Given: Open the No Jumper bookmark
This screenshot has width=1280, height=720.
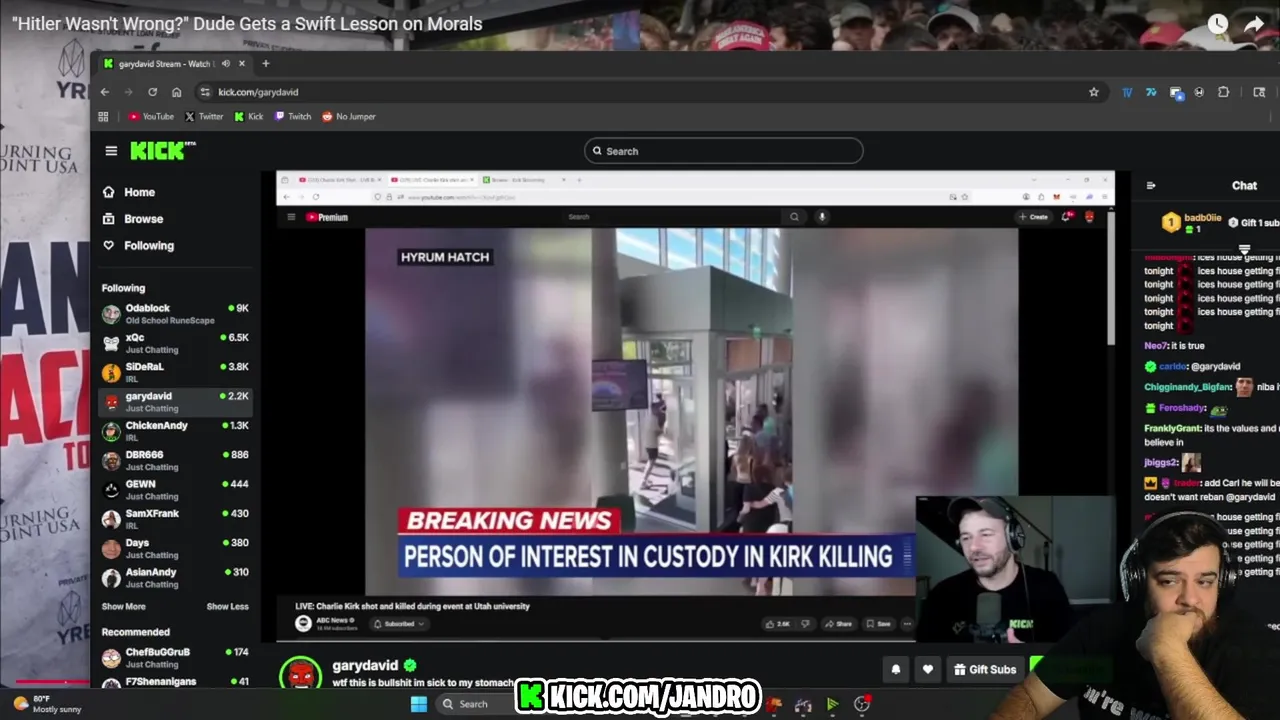Looking at the screenshot, I should pyautogui.click(x=348, y=117).
